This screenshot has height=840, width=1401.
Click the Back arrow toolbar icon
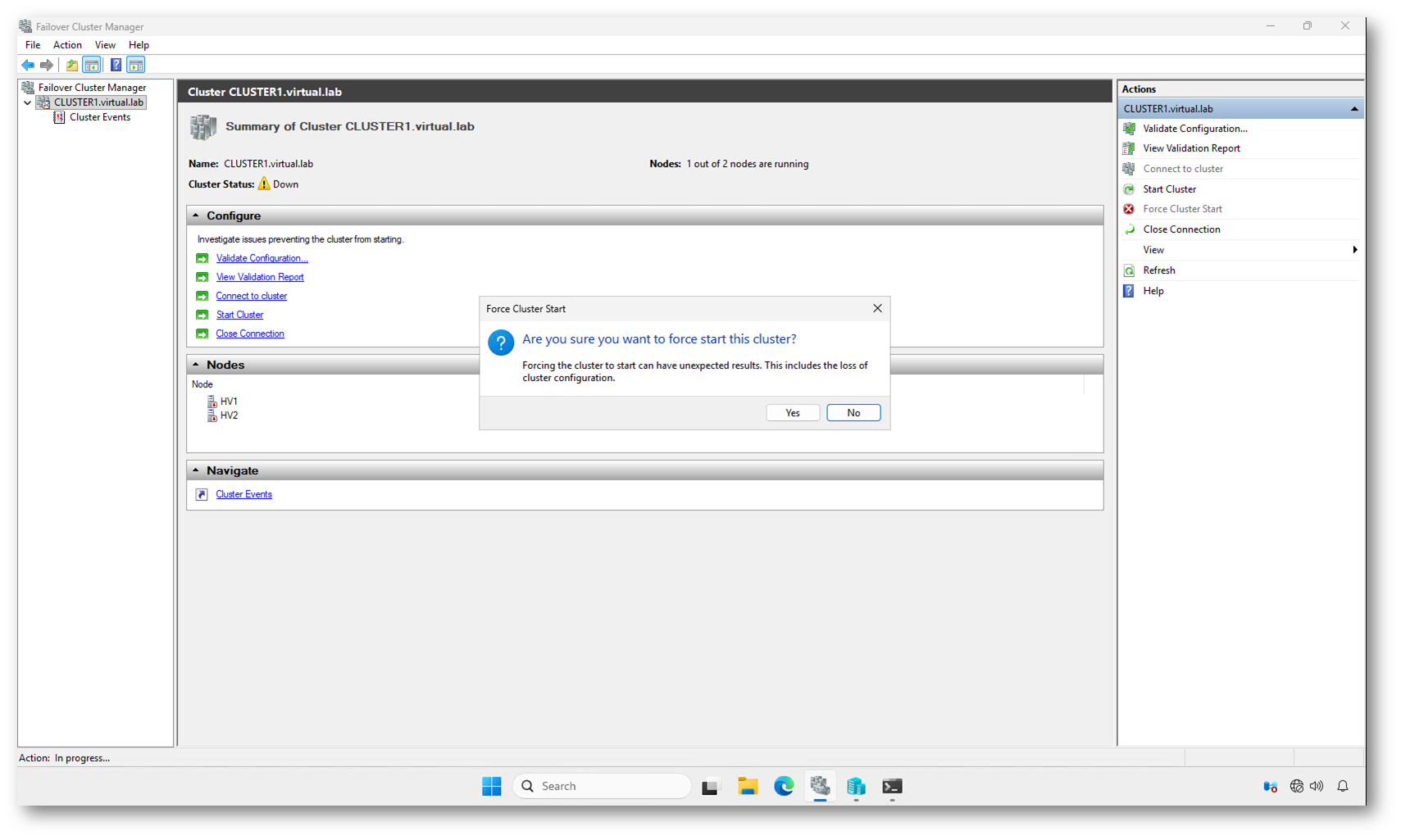(28, 65)
